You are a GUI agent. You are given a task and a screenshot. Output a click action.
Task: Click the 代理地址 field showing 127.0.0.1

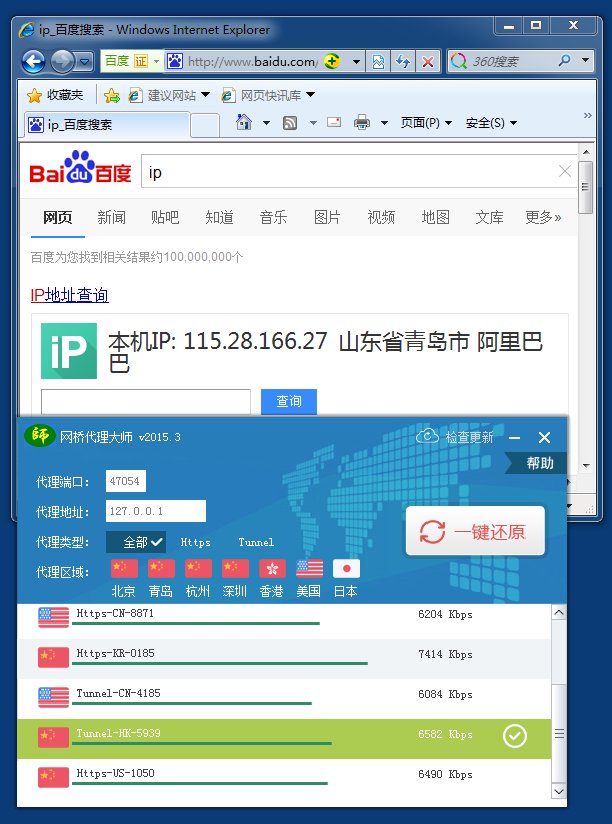[x=155, y=511]
